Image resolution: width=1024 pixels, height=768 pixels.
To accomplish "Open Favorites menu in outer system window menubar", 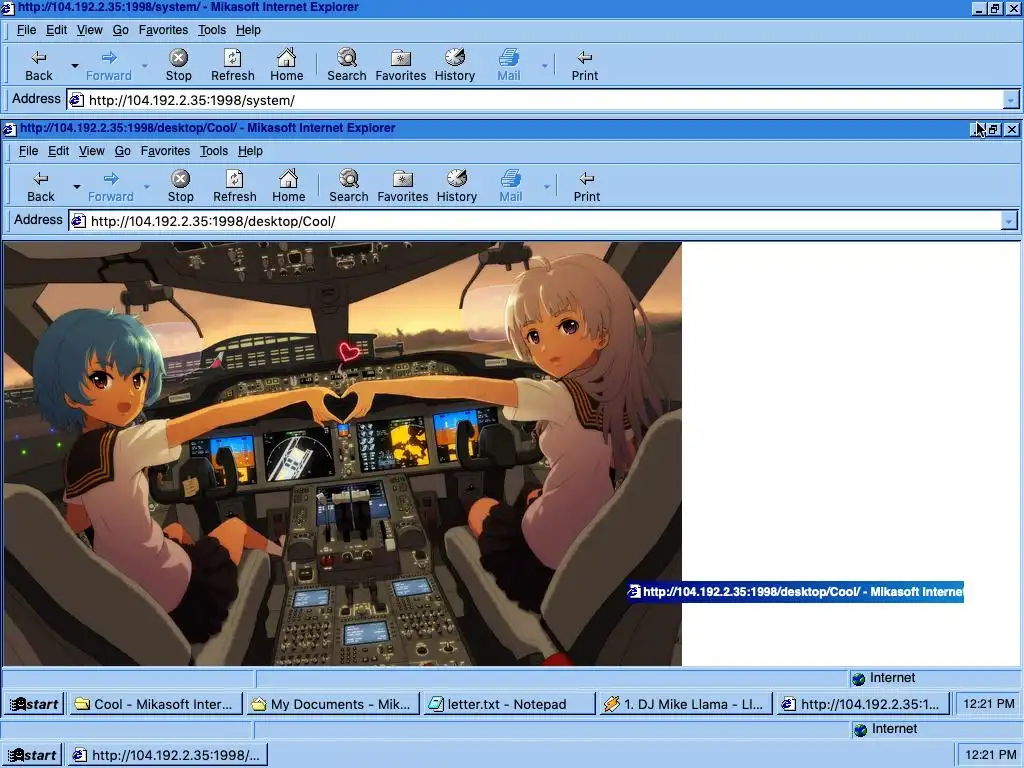I will coord(163,30).
